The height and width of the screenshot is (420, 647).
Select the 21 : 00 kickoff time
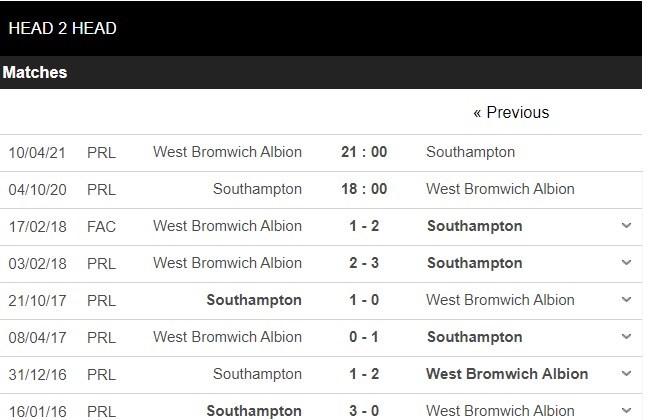tap(364, 152)
